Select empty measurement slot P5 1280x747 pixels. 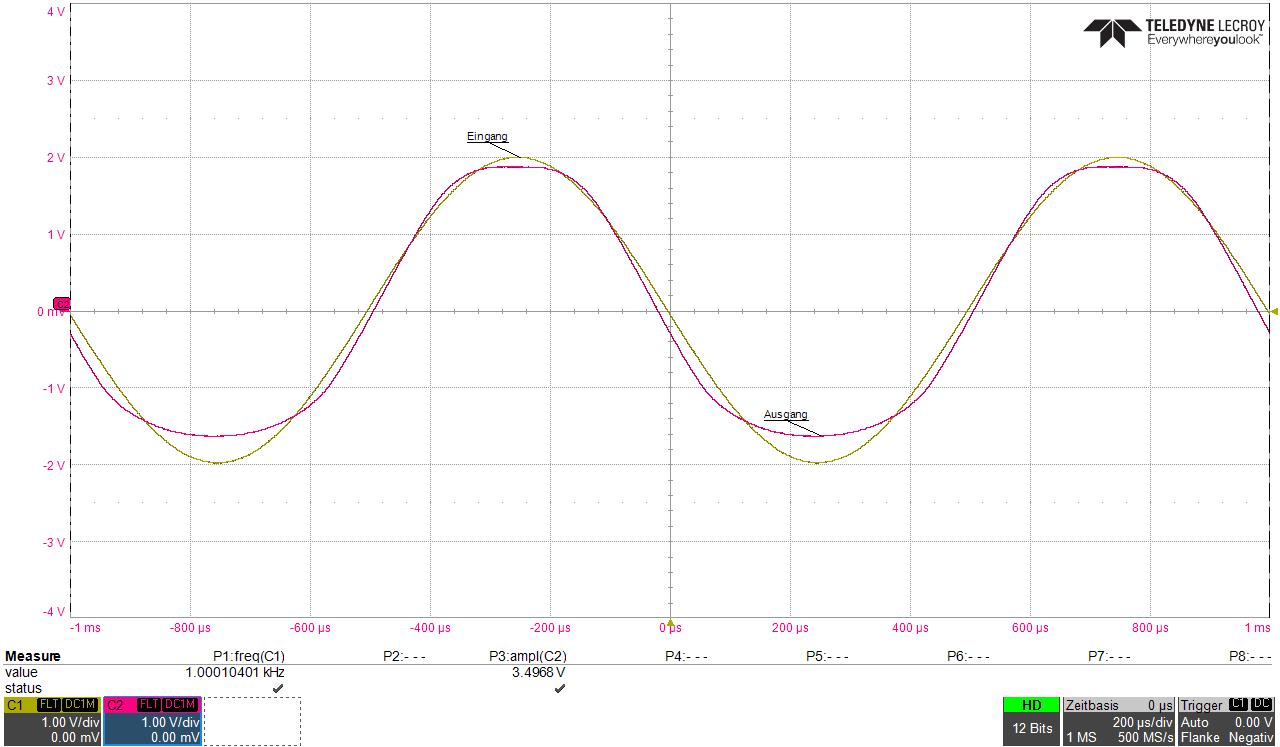point(827,656)
